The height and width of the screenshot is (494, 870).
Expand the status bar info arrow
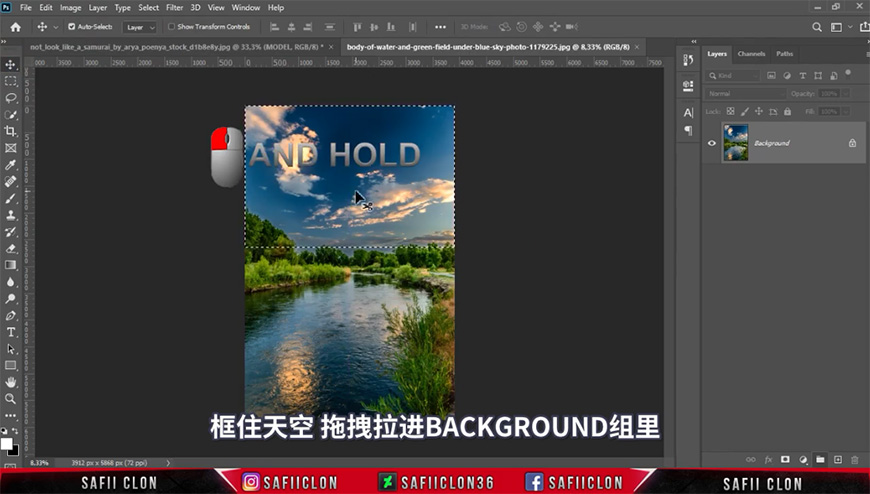(x=168, y=463)
